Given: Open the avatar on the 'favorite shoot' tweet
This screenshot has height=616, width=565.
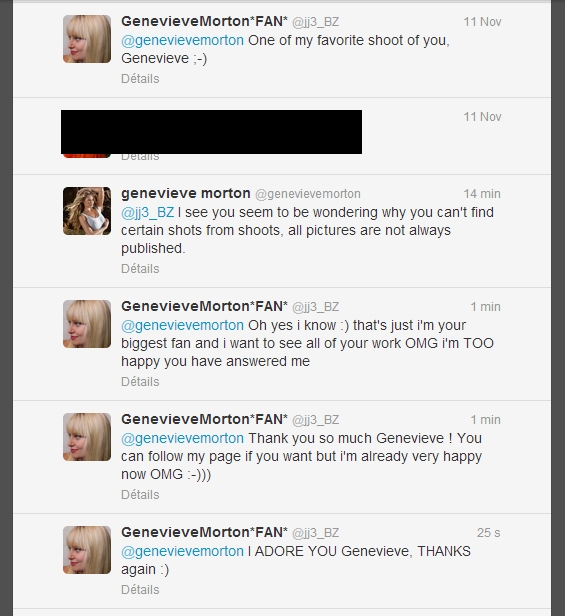Looking at the screenshot, I should [87, 39].
